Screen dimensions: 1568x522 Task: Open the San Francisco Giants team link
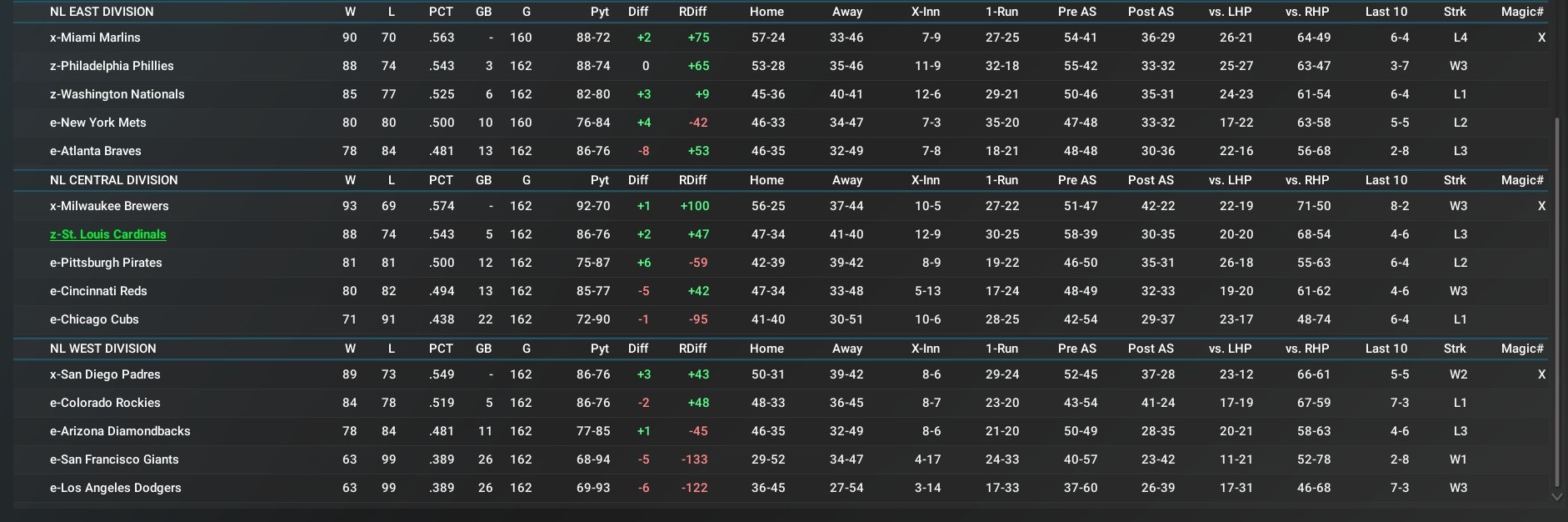coord(114,459)
